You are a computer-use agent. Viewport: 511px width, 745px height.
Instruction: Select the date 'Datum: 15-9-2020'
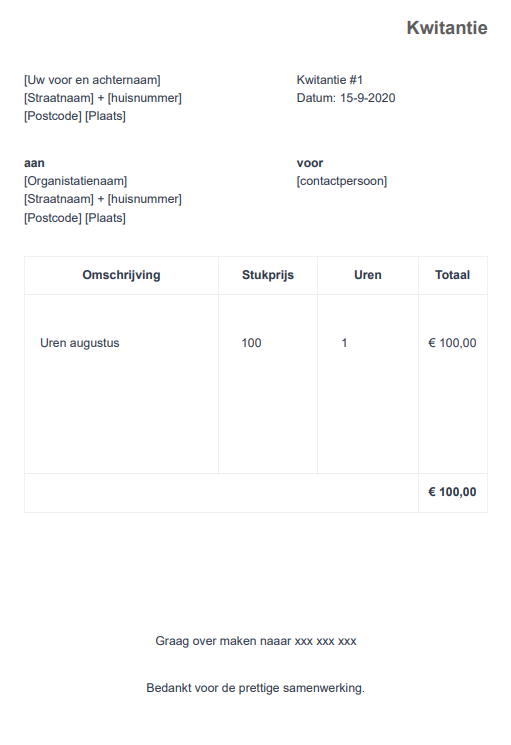[x=346, y=98]
